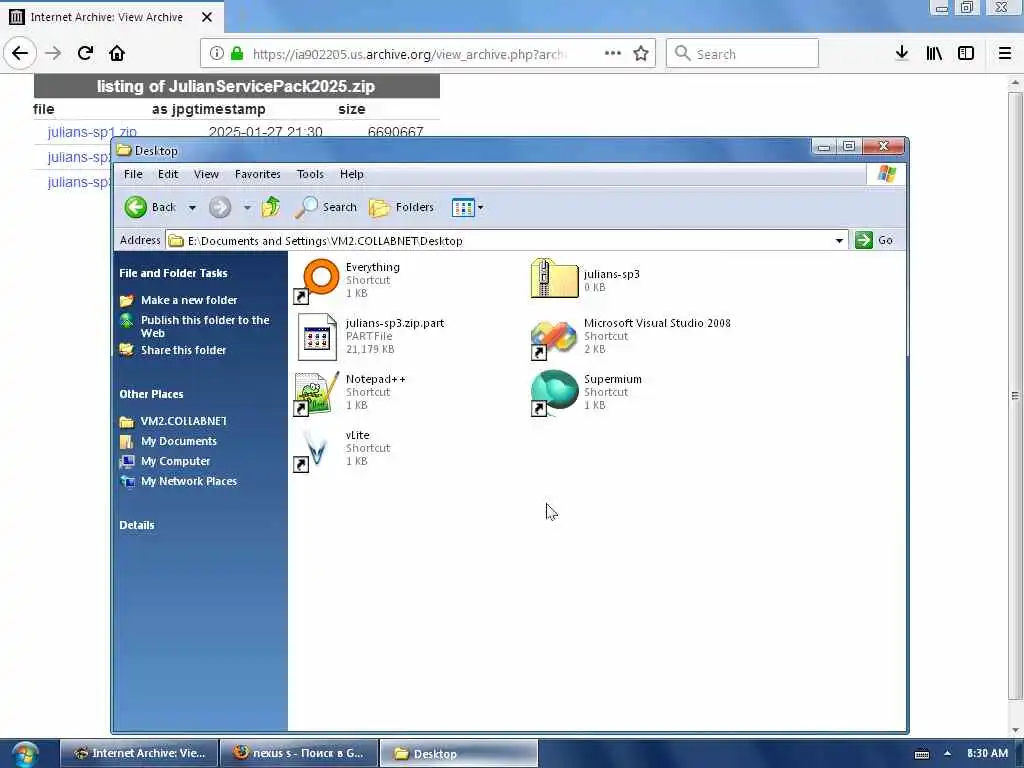The width and height of the screenshot is (1024, 768).
Task: Open julians-sp1.zip link
Action: click(x=92, y=132)
